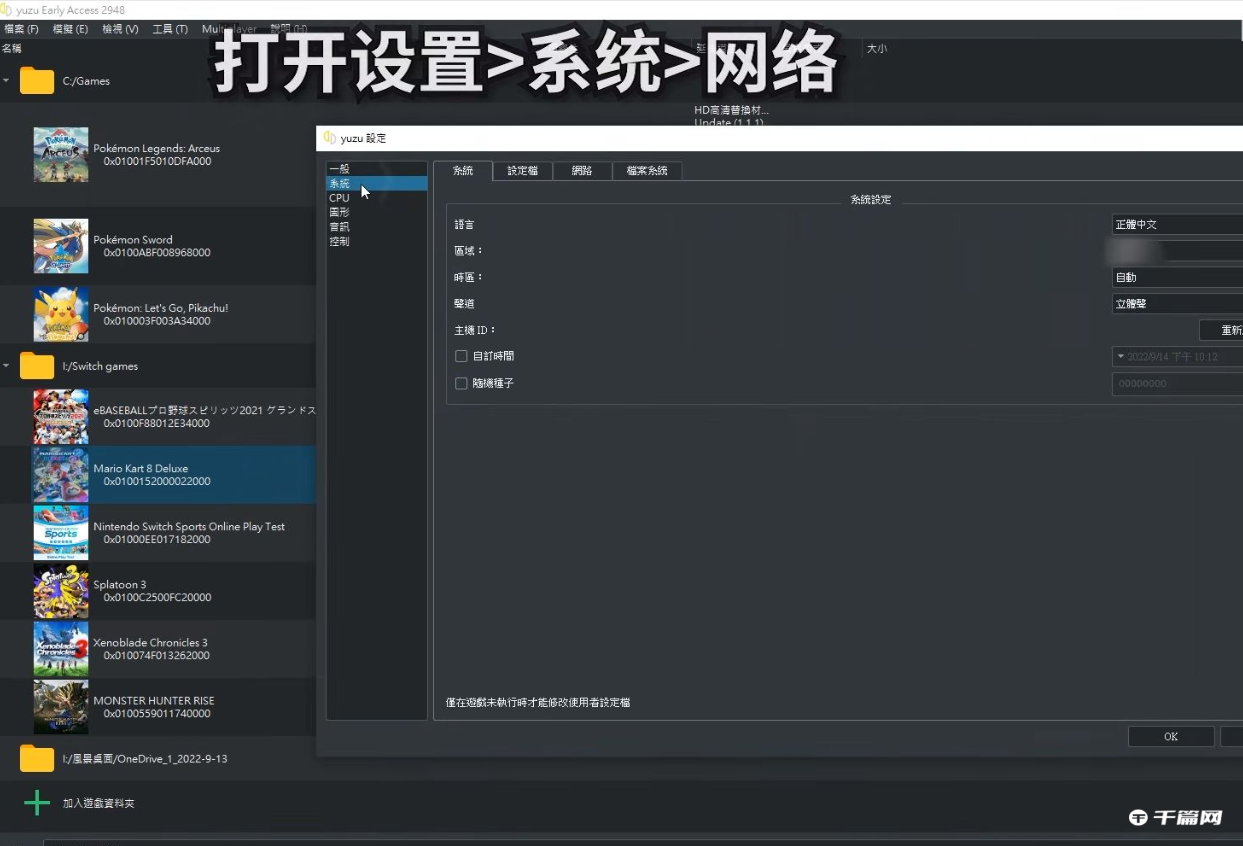This screenshot has width=1243, height=846.
Task: Select the Mario Kart 8 Deluxe cover icon
Action: tap(60, 474)
